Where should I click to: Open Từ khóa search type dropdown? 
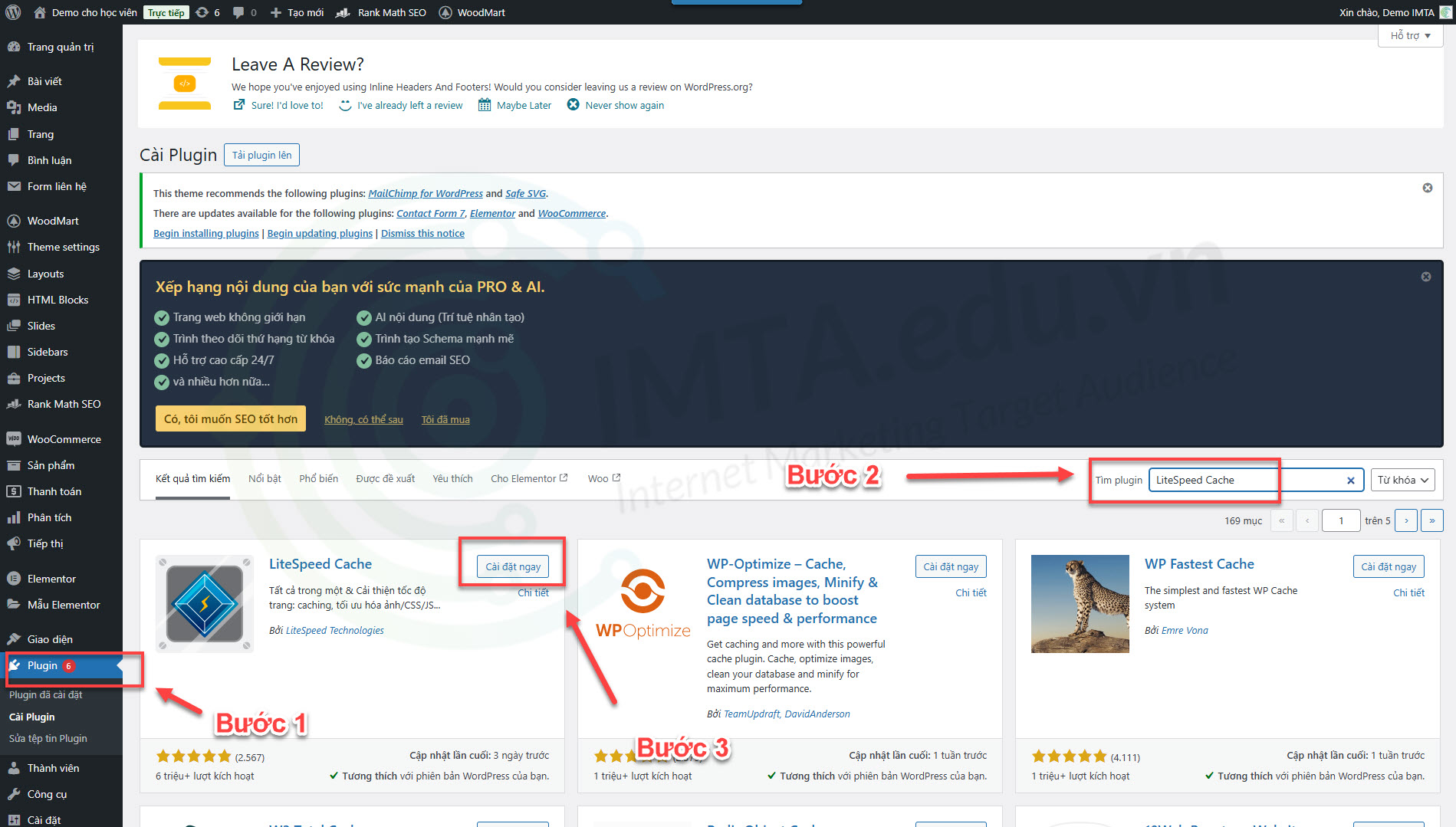tap(1402, 480)
